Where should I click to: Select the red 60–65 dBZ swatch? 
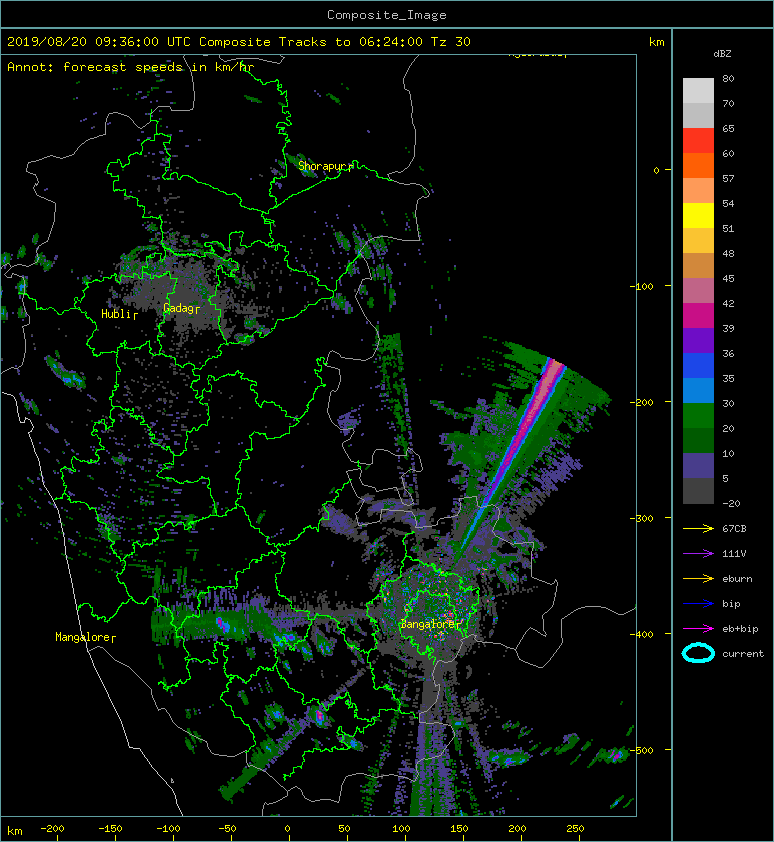698,141
